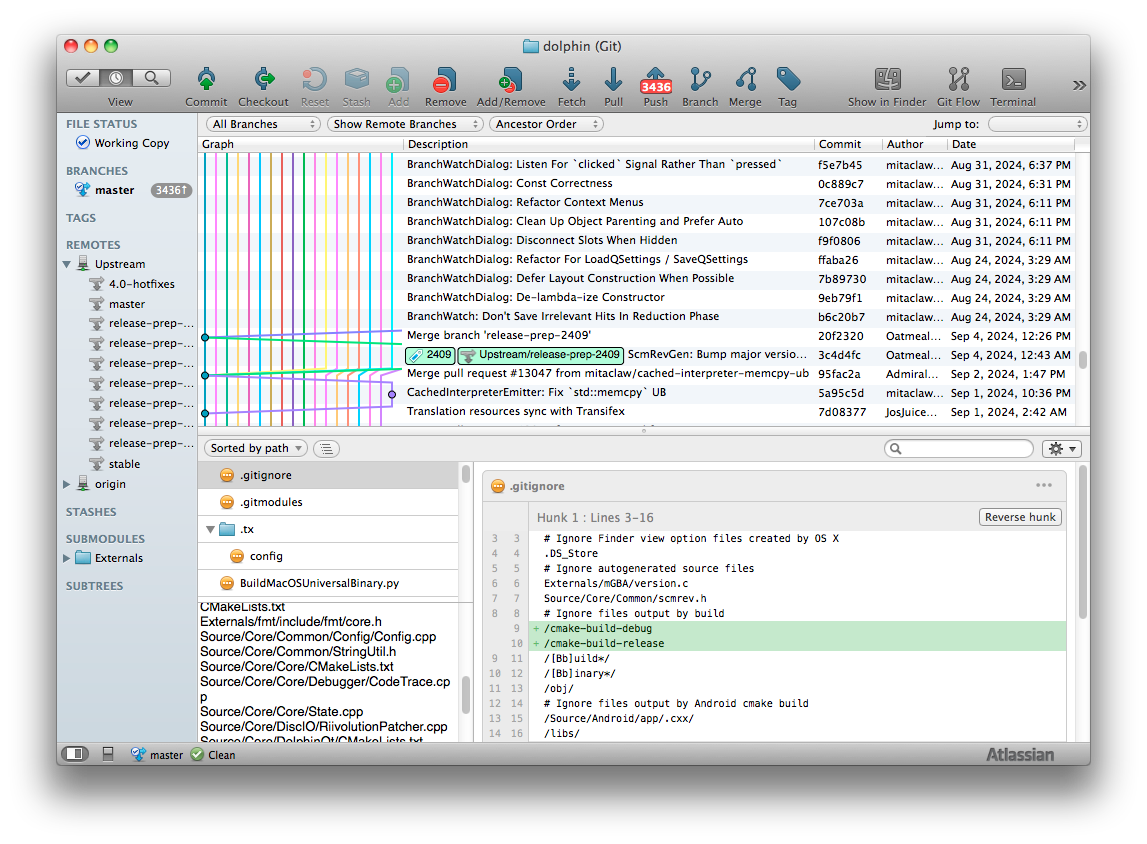
Task: Select Upstream stable remote branch
Action: pos(124,464)
